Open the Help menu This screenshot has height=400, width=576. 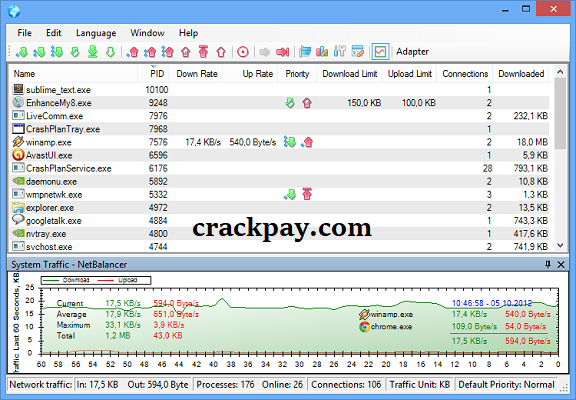(188, 33)
